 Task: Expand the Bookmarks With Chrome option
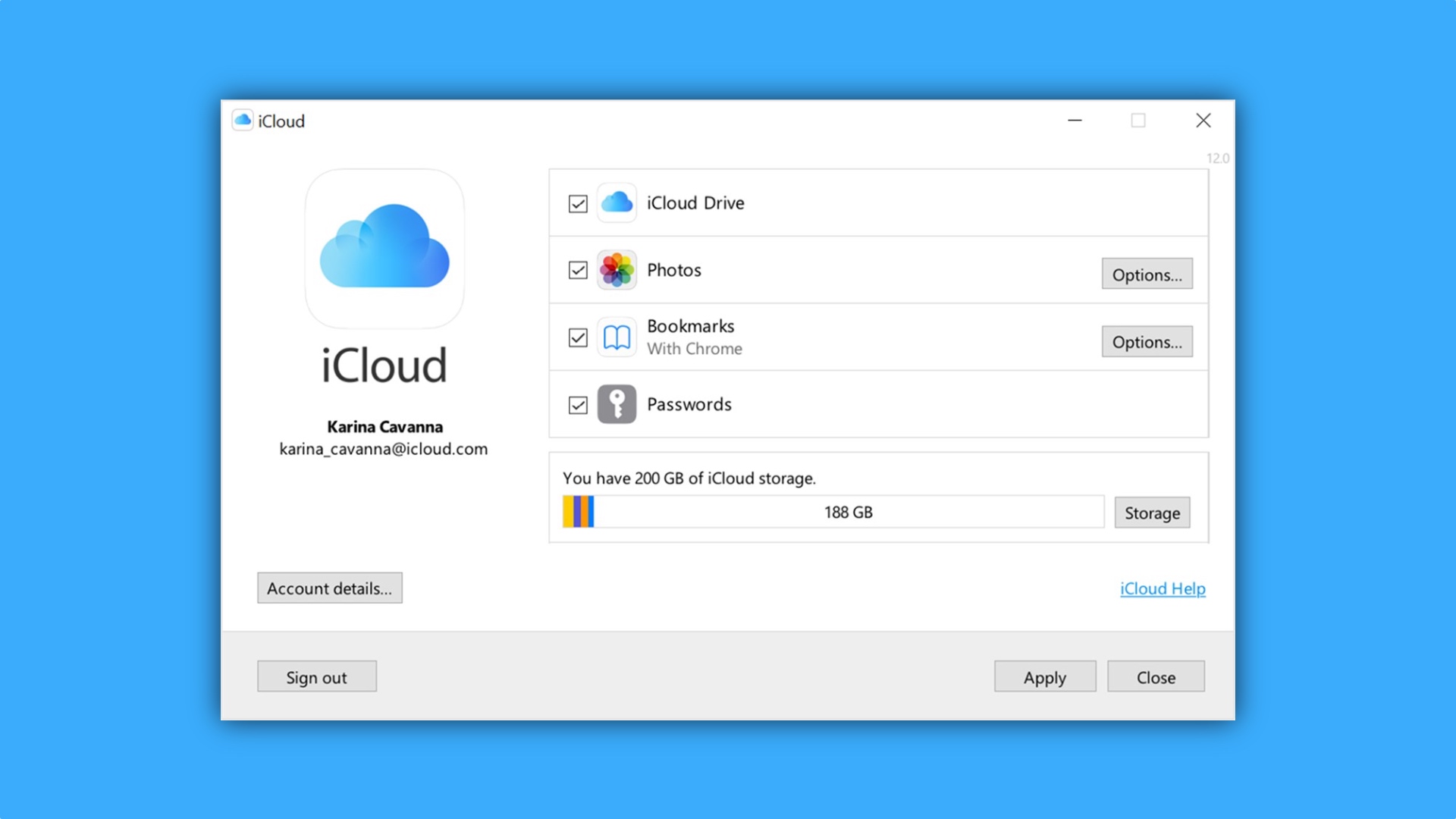tap(1147, 340)
